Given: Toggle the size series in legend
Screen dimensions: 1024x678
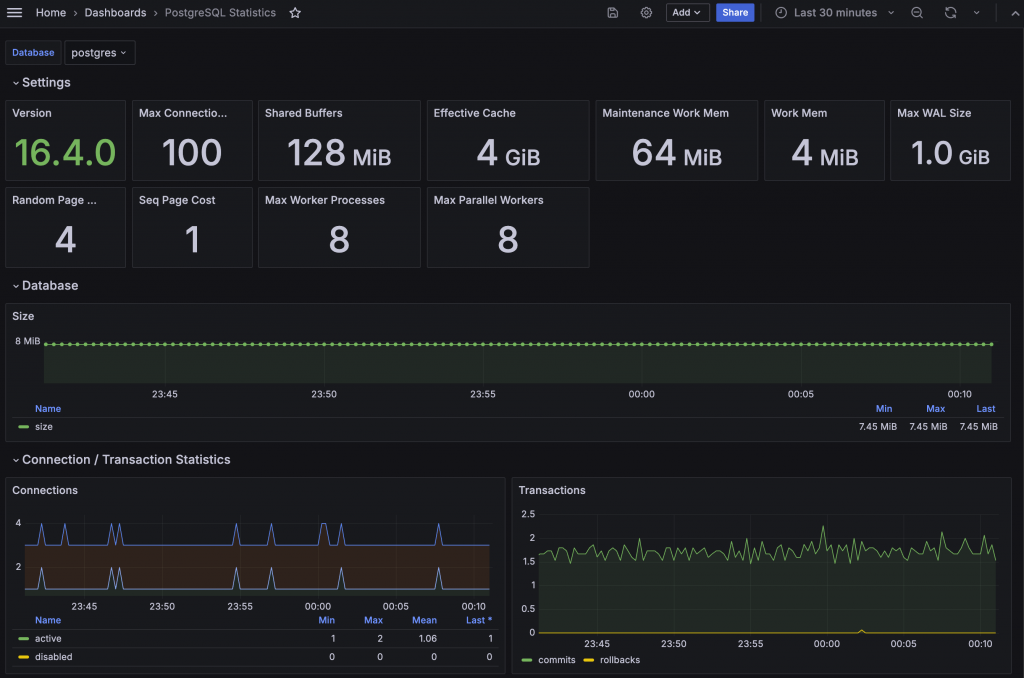Looking at the screenshot, I should (x=43, y=427).
